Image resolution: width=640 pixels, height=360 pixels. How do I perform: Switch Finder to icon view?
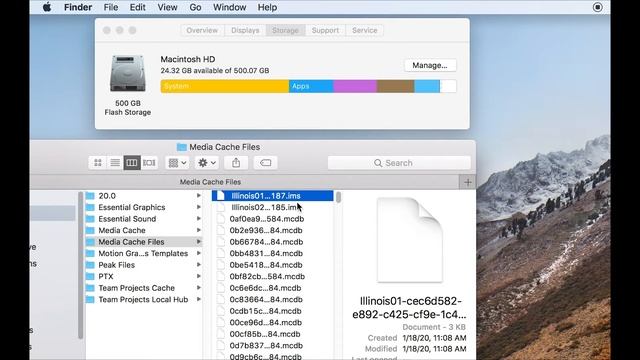pos(98,163)
